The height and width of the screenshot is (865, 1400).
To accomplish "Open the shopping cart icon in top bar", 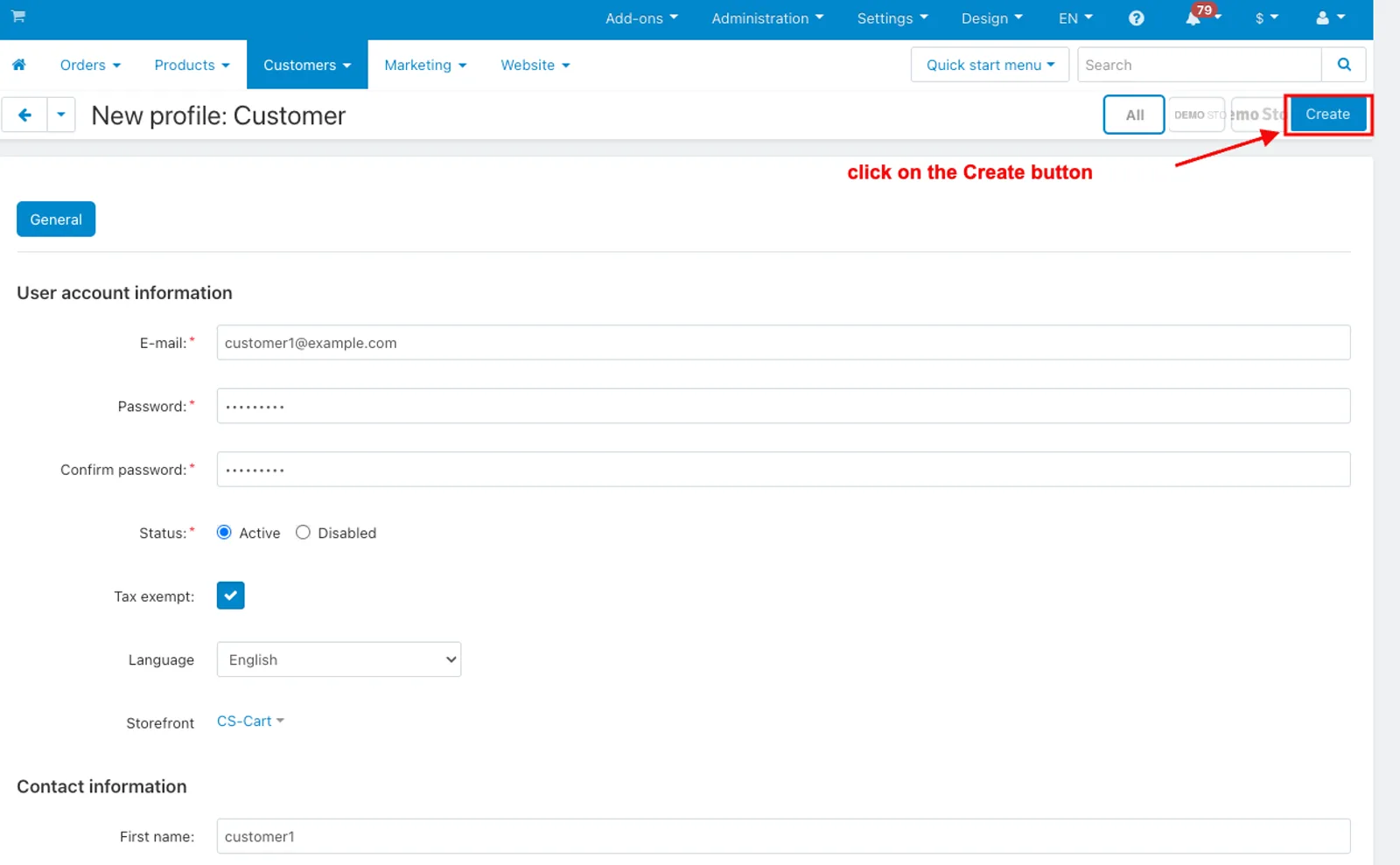I will tap(18, 17).
